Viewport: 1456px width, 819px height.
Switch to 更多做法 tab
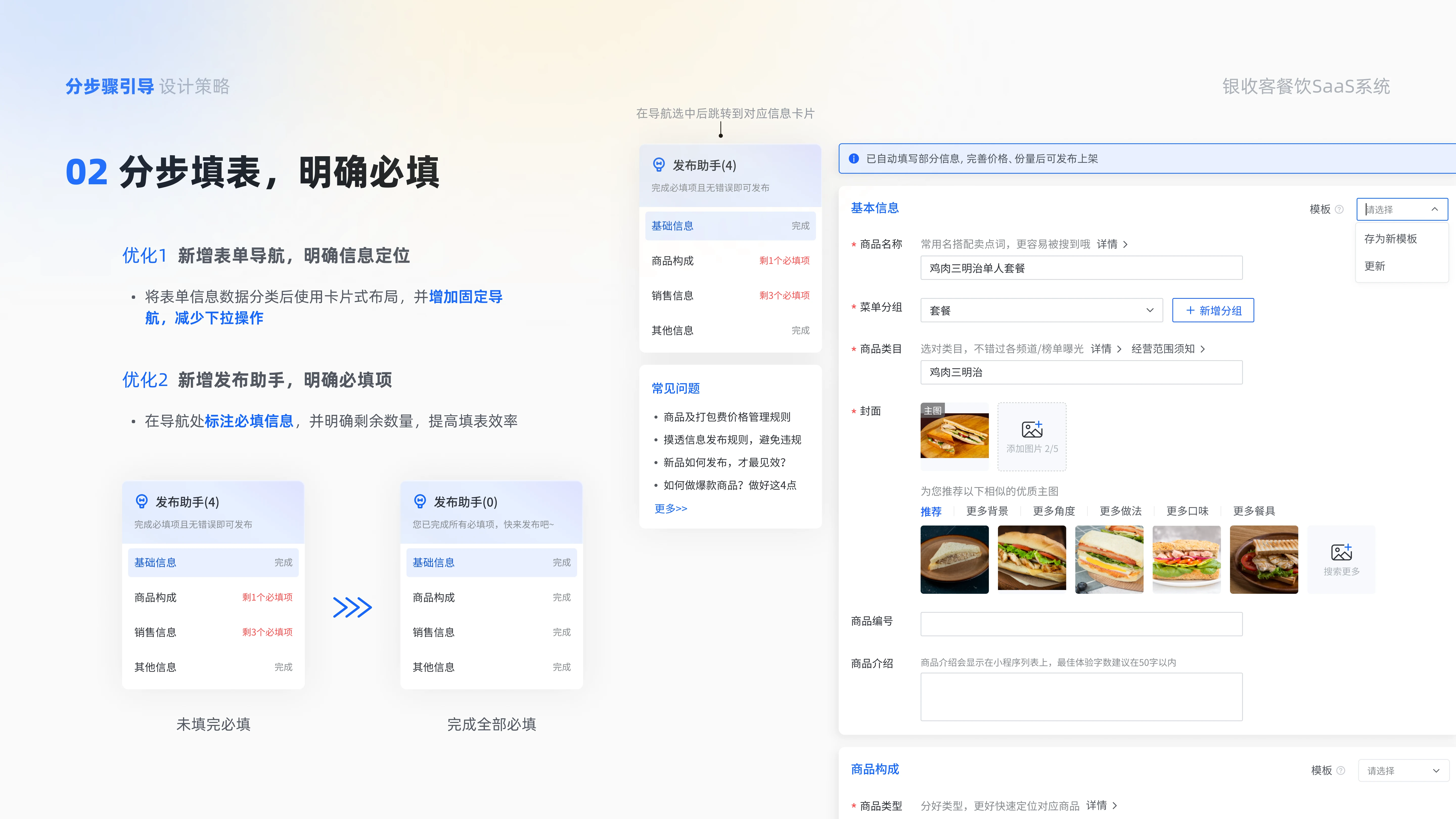pyautogui.click(x=1120, y=511)
